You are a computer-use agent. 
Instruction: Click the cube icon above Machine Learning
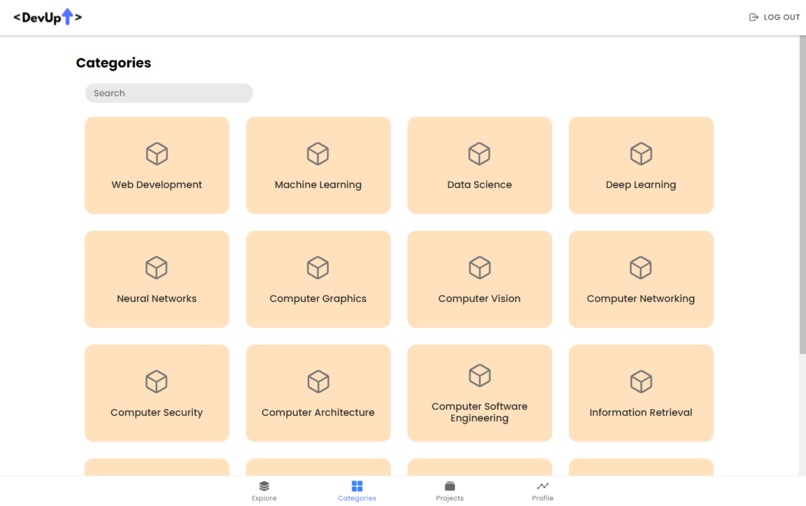pos(318,154)
